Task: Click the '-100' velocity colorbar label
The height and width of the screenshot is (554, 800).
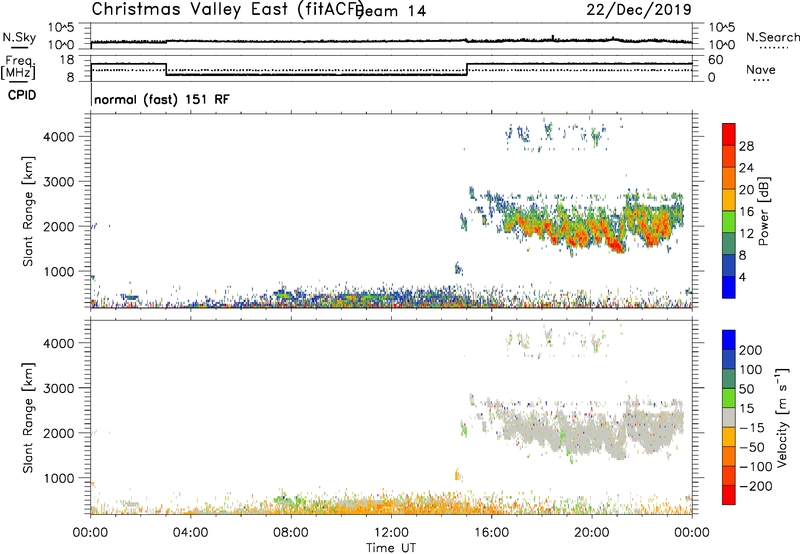Action: pyautogui.click(x=756, y=467)
